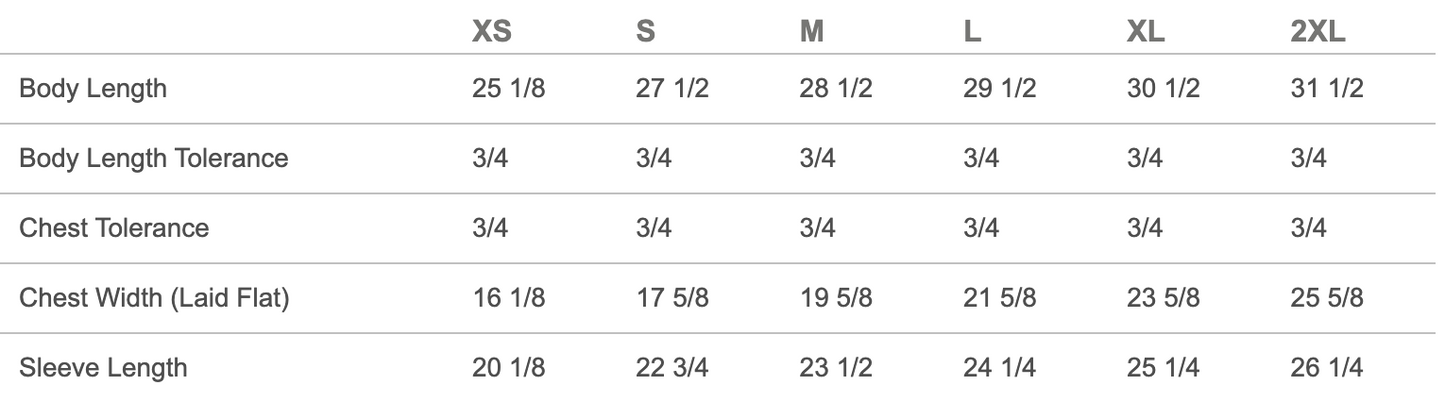This screenshot has height=402, width=1445.
Task: Click the Sleeve Length row label
Action: 103,367
